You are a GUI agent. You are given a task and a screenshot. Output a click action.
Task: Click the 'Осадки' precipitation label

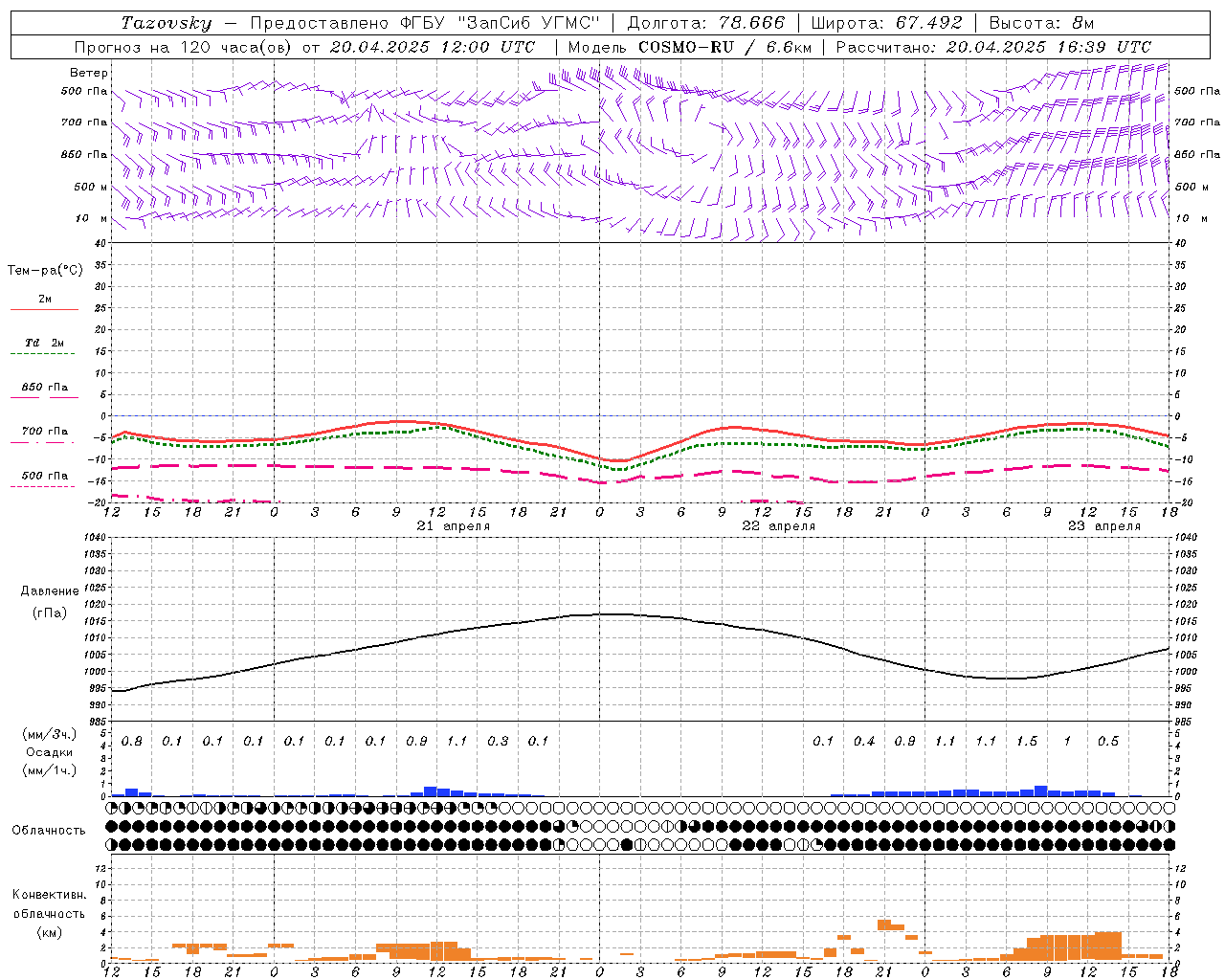[x=50, y=752]
